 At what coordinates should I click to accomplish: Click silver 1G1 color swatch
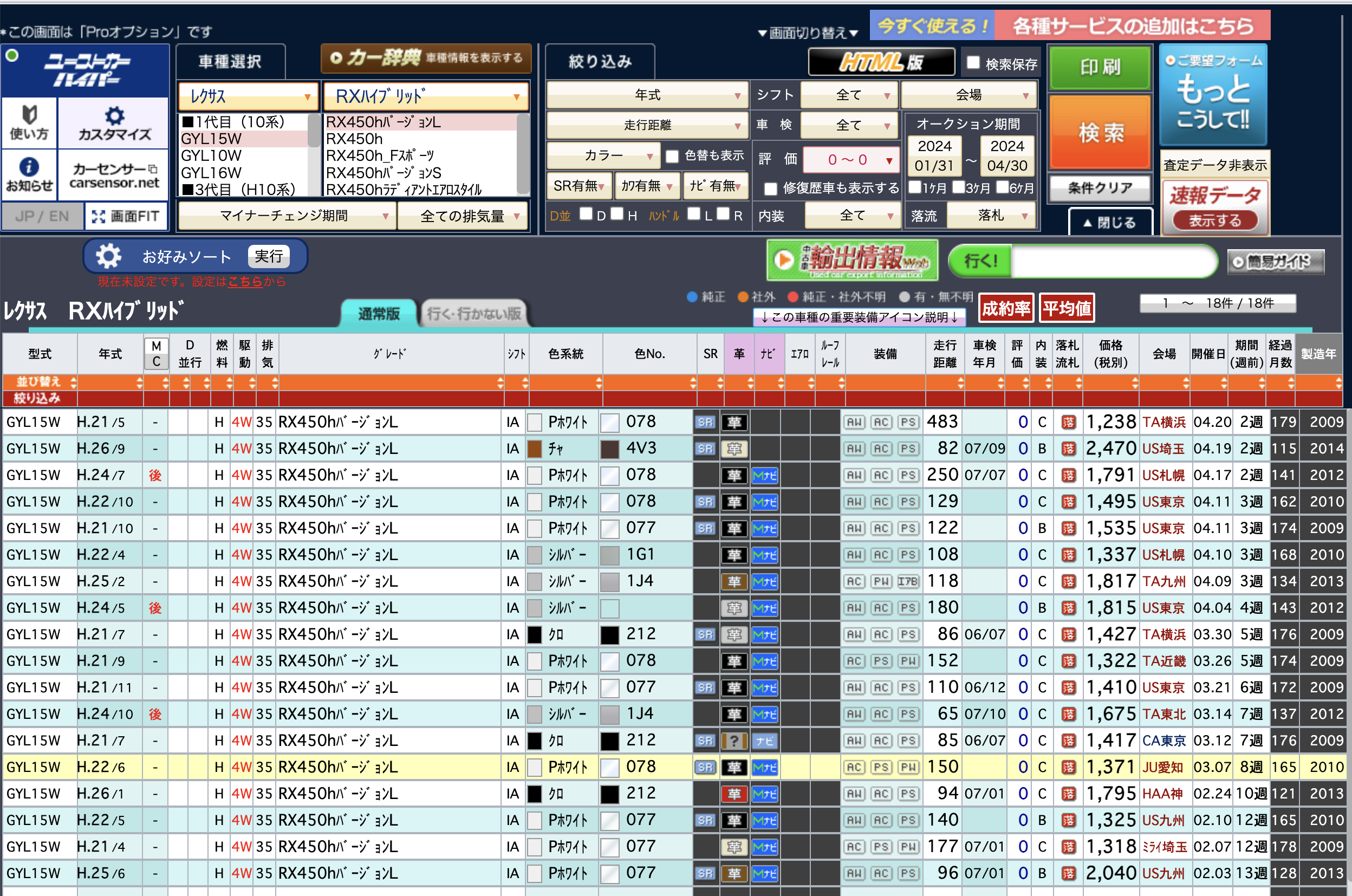click(610, 555)
